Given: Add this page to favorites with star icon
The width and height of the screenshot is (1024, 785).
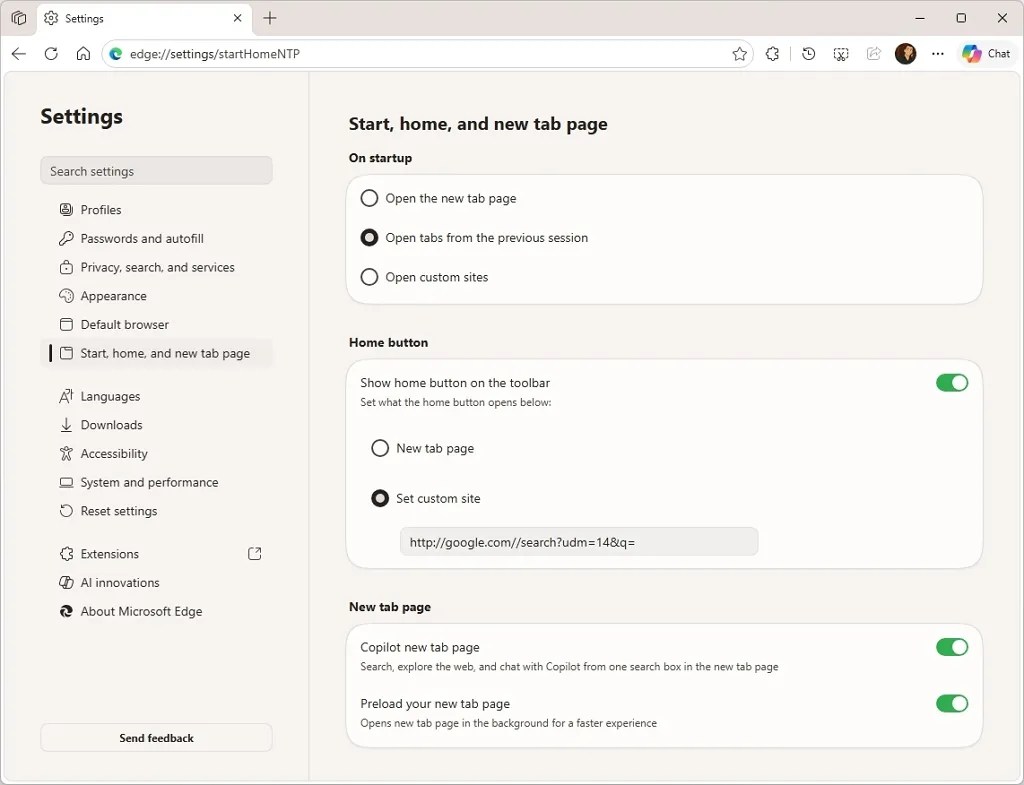Looking at the screenshot, I should 740,53.
